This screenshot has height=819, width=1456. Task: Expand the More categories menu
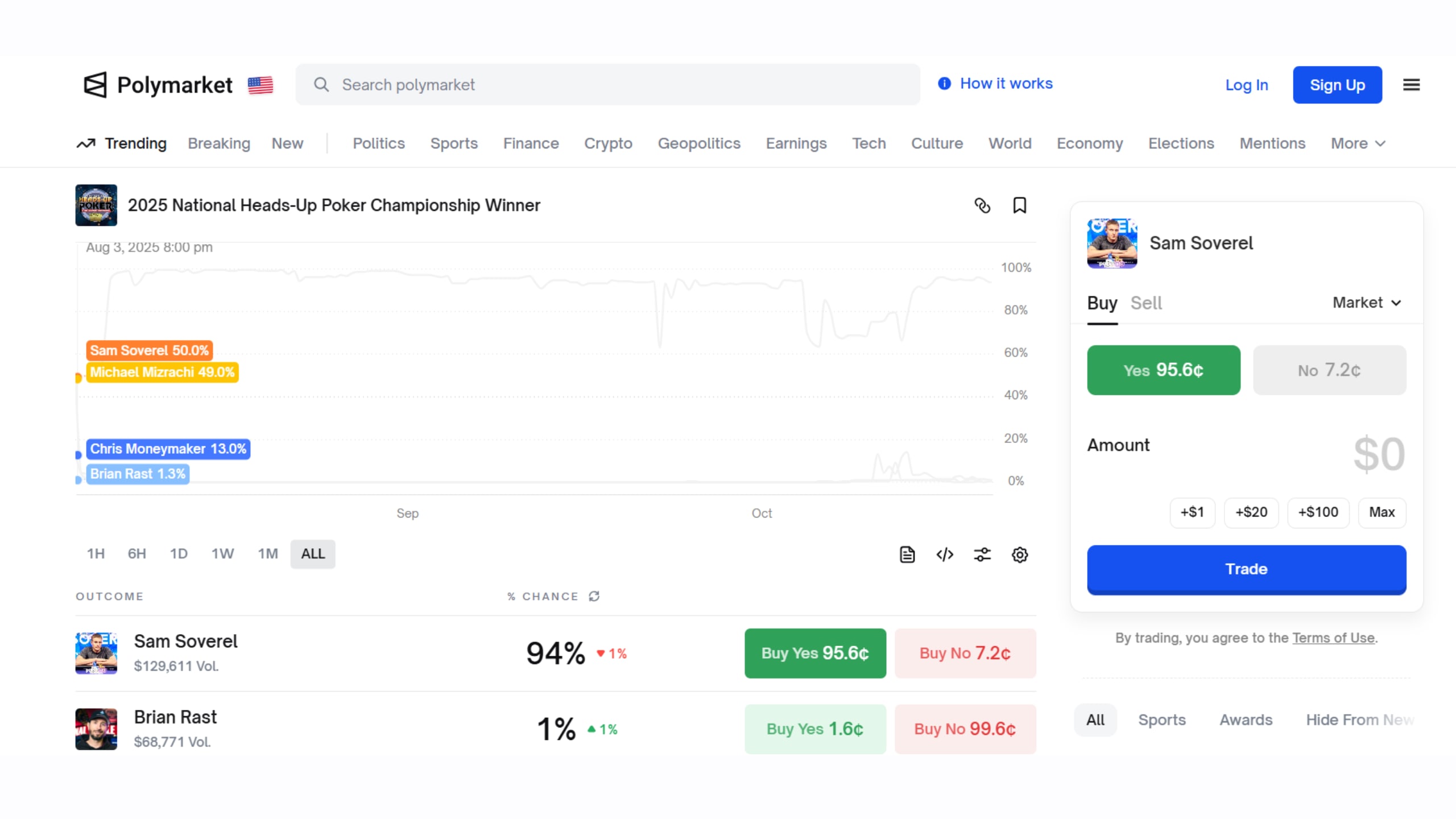click(1357, 143)
